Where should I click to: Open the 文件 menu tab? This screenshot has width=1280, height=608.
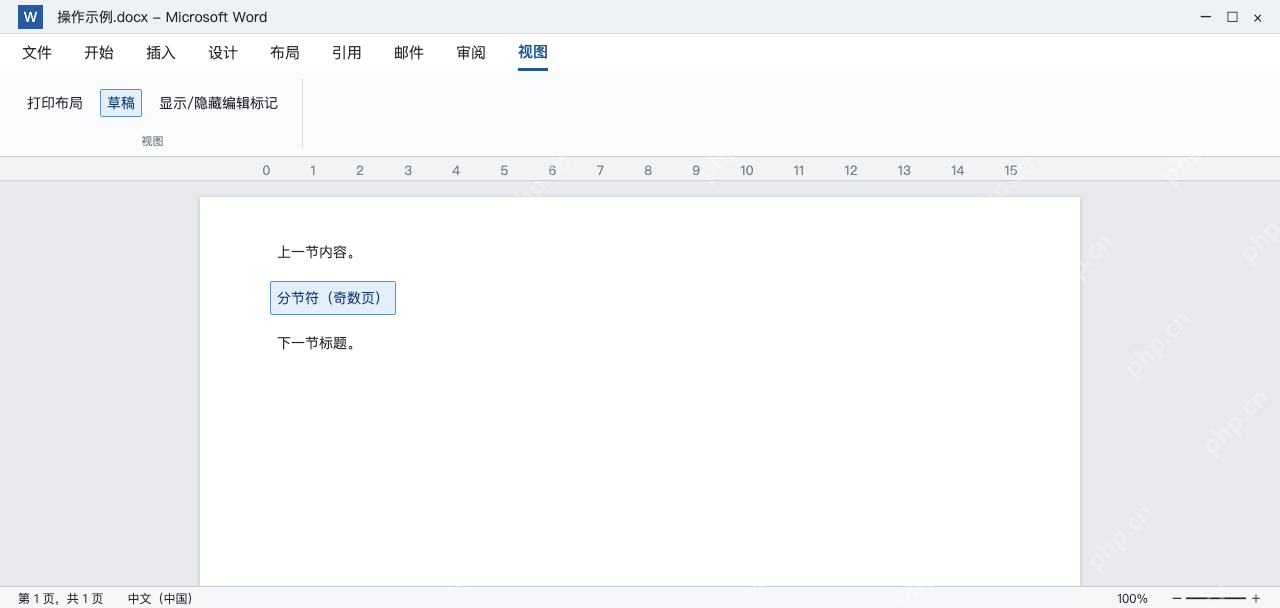(x=37, y=53)
